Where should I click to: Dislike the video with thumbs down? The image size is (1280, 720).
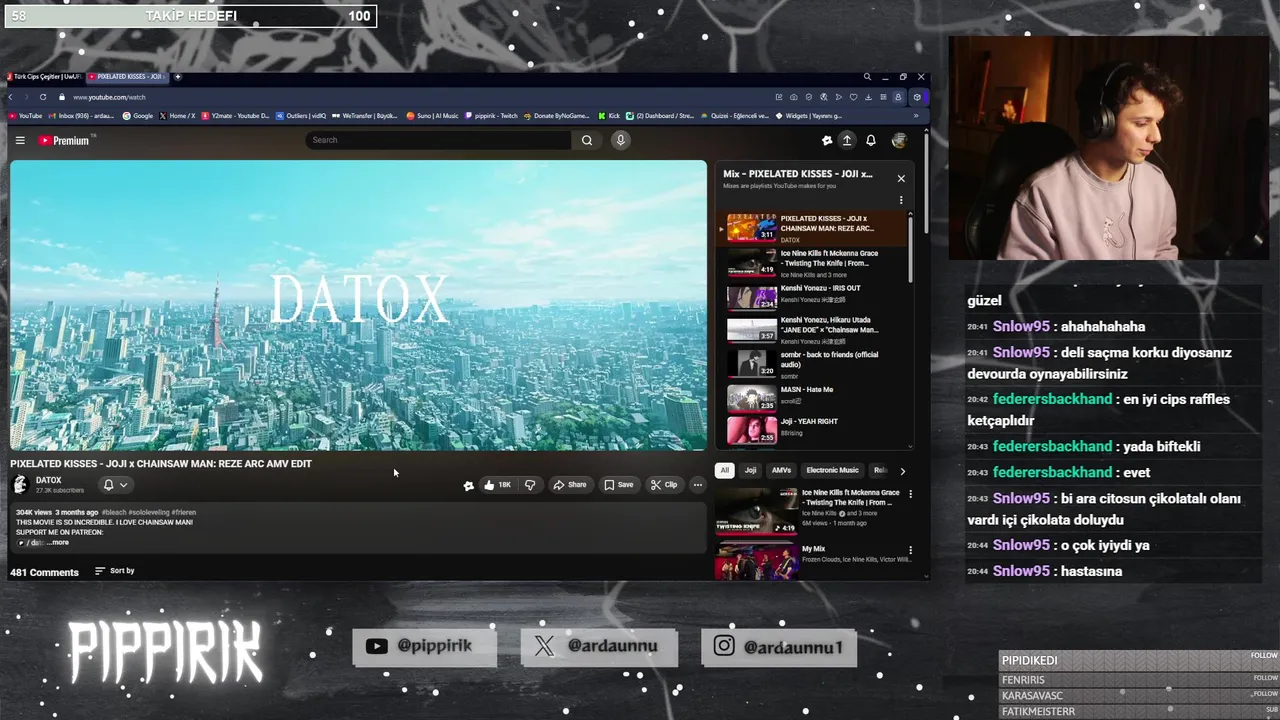click(x=530, y=484)
